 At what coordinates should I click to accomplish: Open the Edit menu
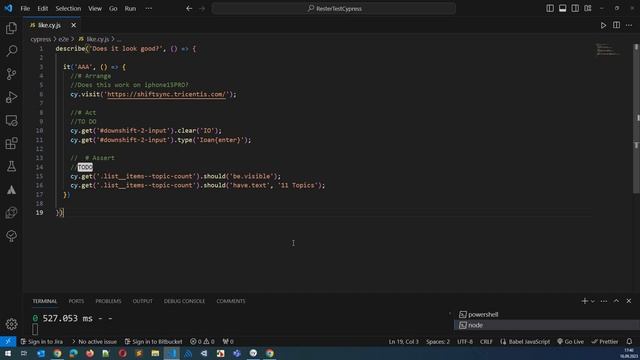click(42, 8)
